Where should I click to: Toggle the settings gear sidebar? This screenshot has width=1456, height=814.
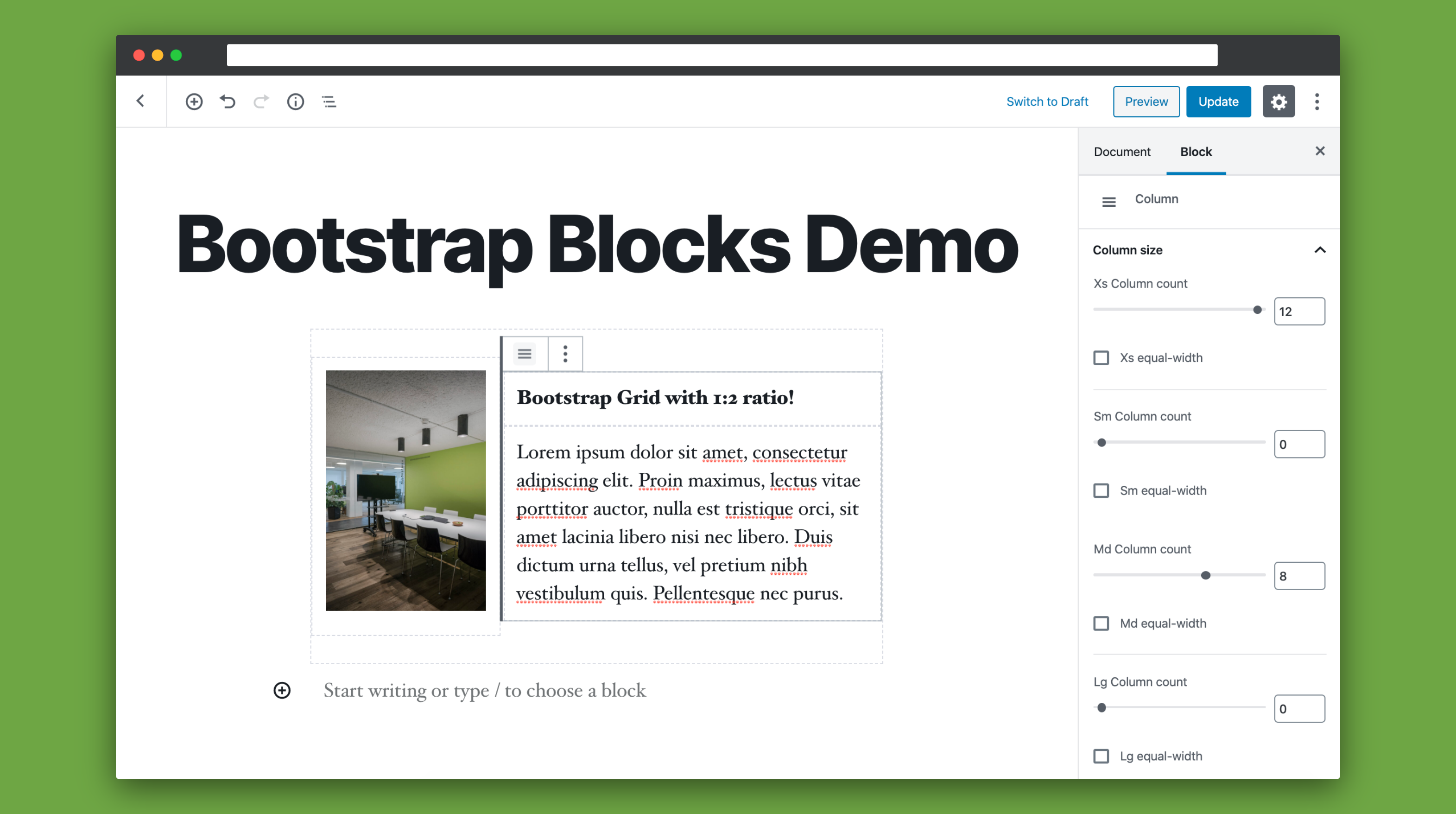1279,102
